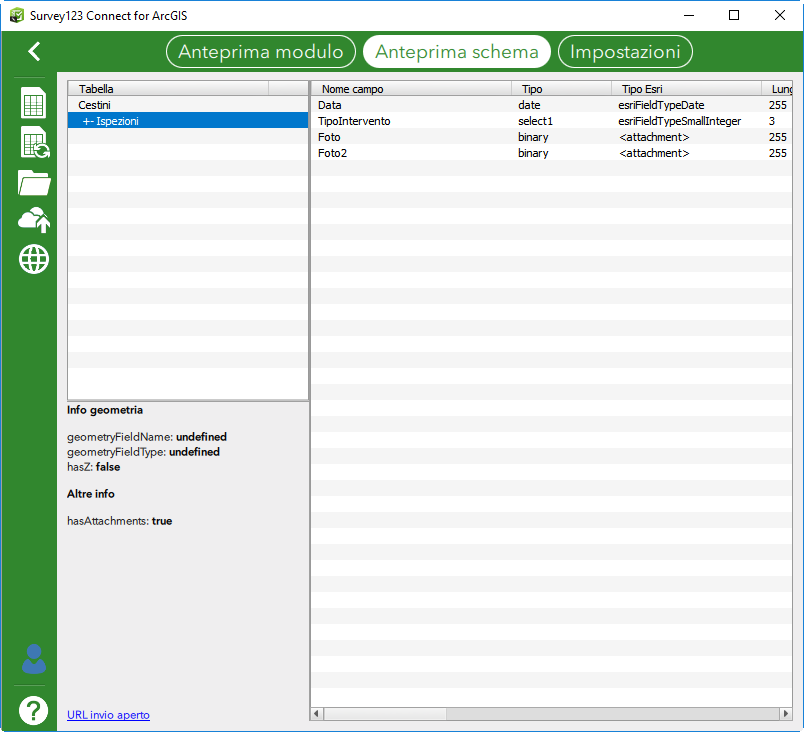The image size is (804, 732).
Task: Click the binary cell in Foto row
Action: point(533,137)
